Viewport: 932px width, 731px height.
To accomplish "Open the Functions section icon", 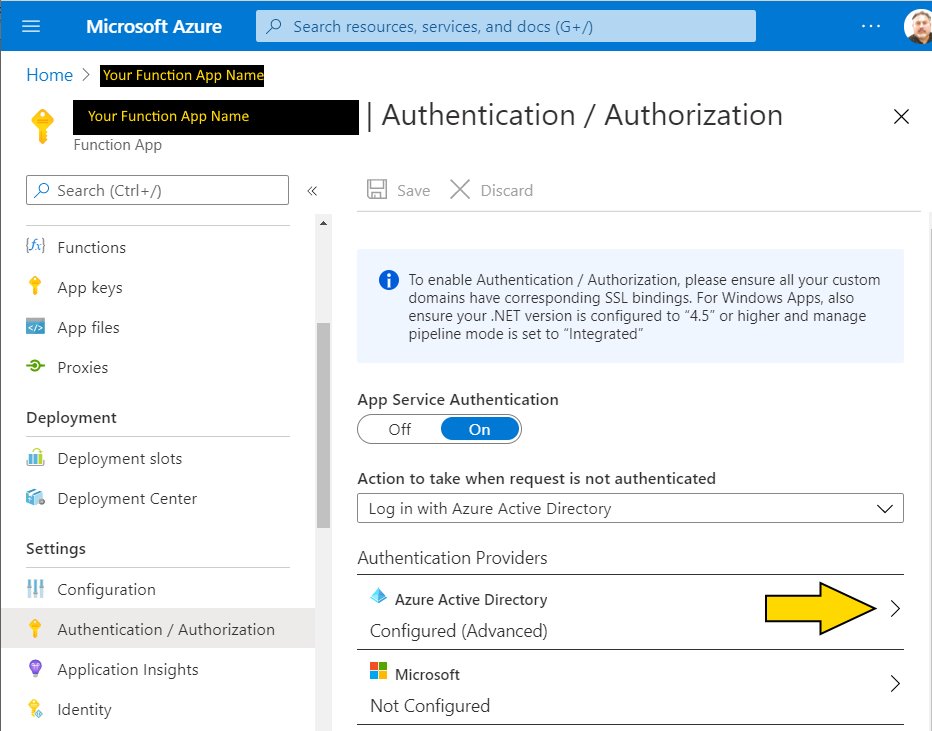I will 36,247.
